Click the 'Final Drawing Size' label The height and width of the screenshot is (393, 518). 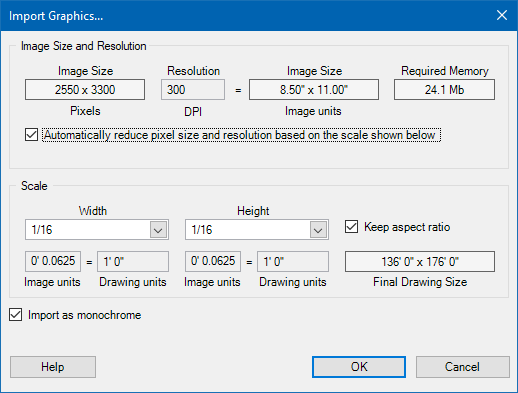[x=420, y=282]
